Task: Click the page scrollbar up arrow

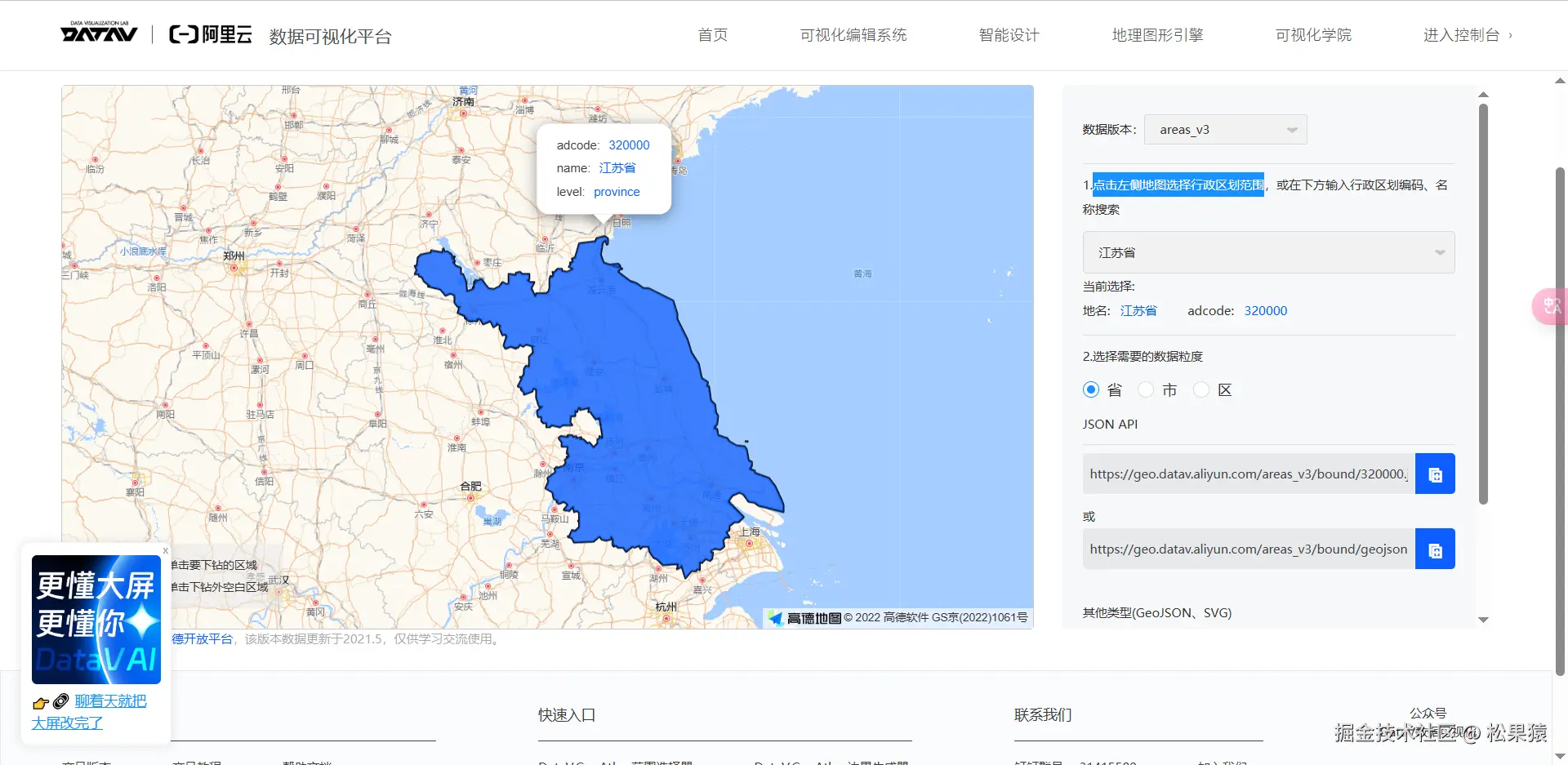Action: tap(1560, 81)
